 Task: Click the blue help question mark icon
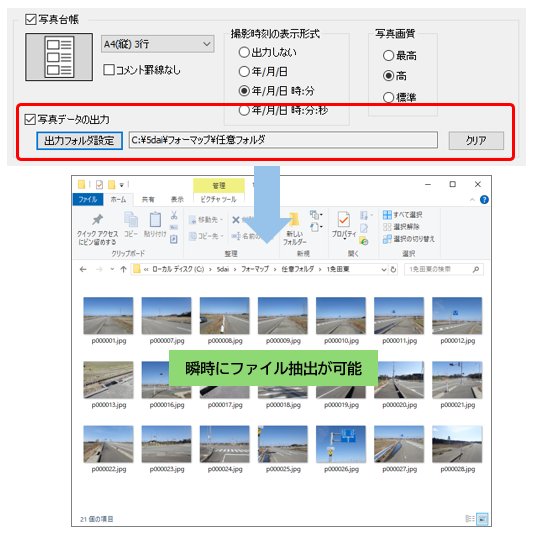click(x=484, y=200)
